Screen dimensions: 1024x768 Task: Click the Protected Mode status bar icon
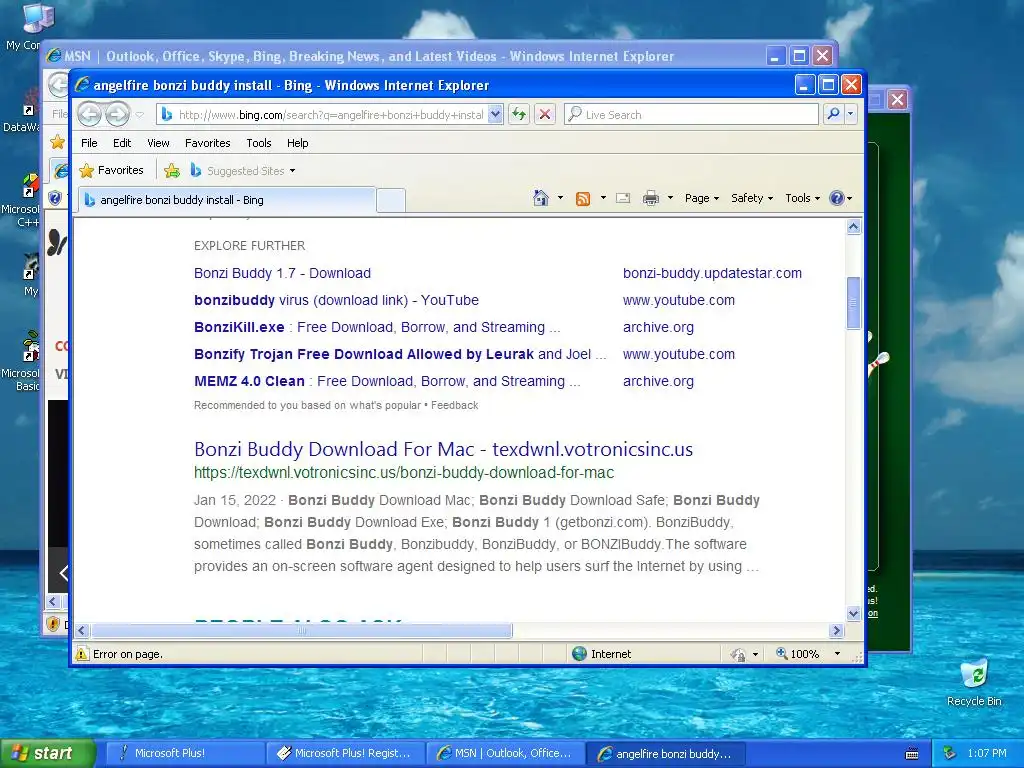pyautogui.click(x=738, y=654)
